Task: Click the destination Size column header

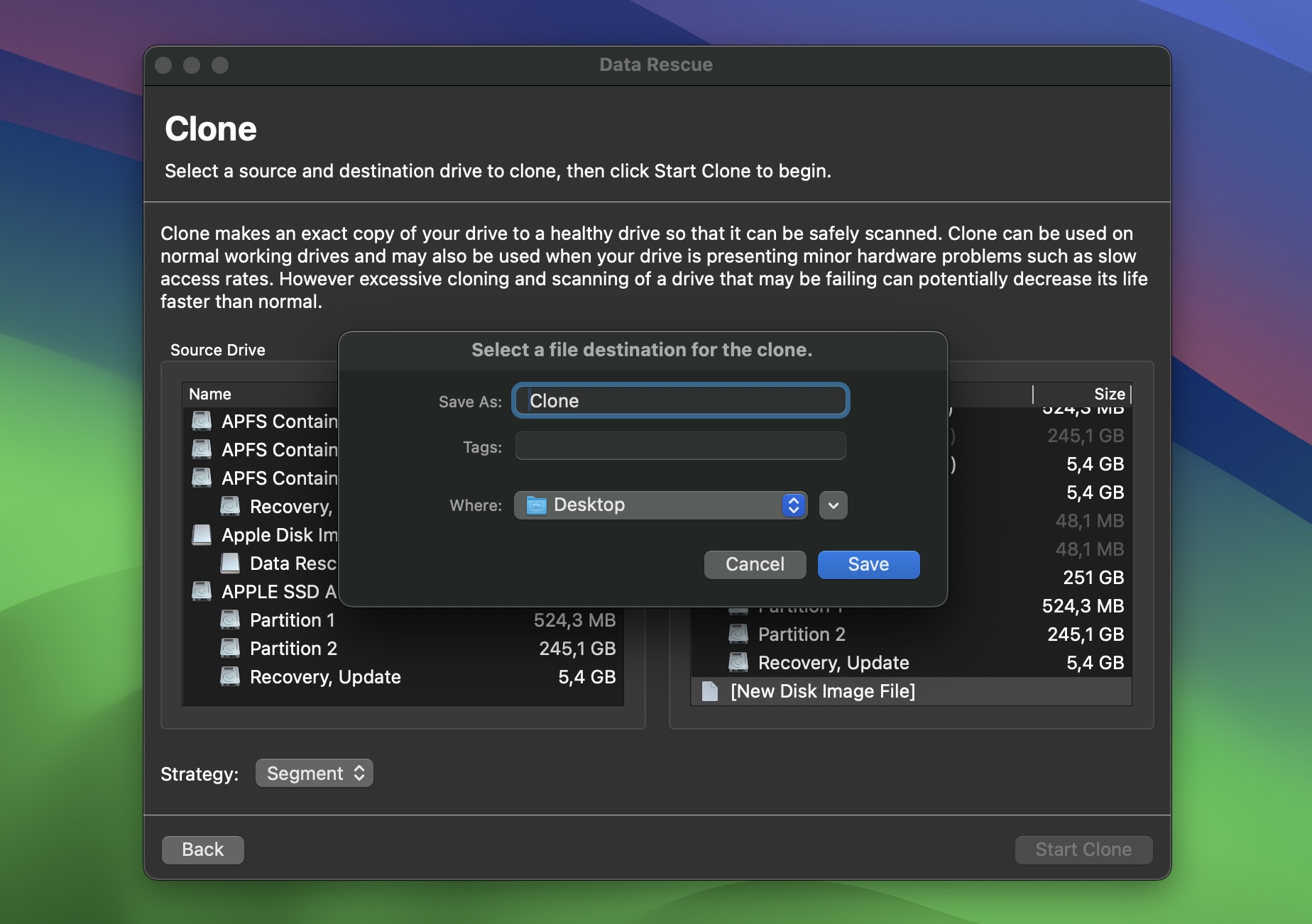Action: (x=1109, y=394)
